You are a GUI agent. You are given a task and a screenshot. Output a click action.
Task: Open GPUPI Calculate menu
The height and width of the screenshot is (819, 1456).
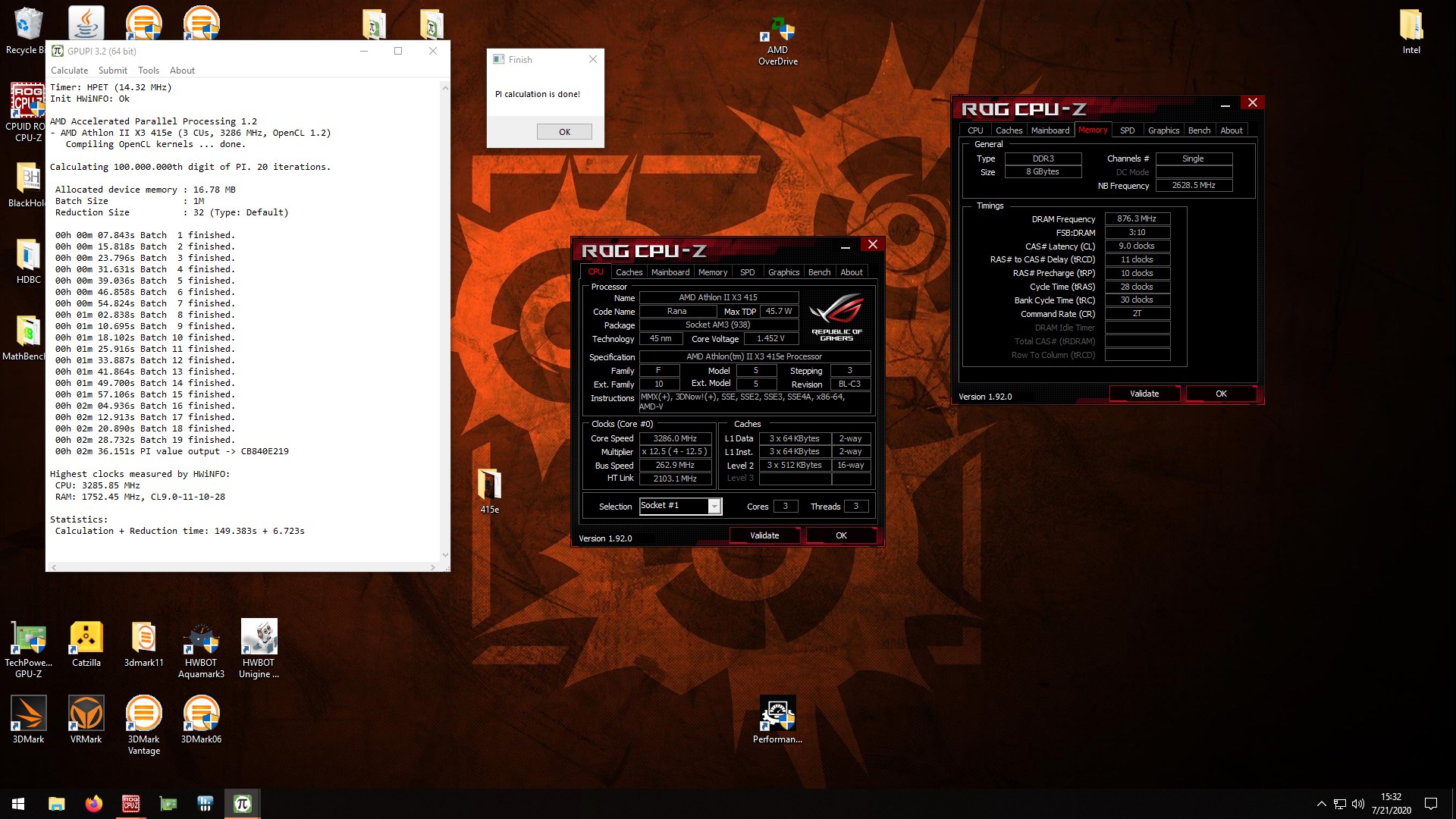[x=69, y=71]
